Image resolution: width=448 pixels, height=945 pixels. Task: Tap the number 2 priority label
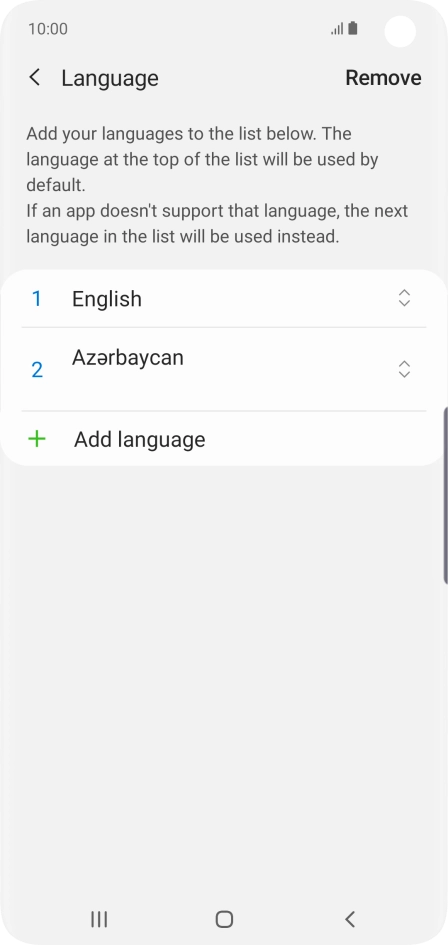[x=37, y=370]
